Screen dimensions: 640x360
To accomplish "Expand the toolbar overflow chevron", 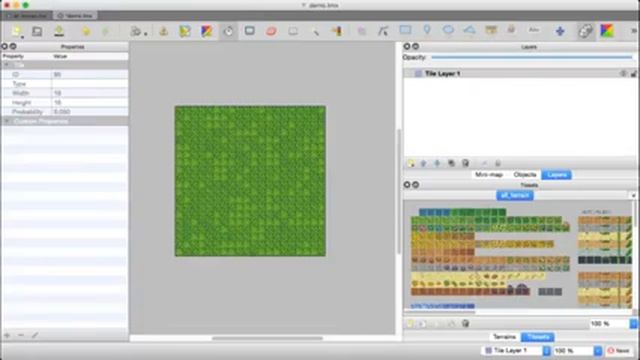I will coord(634,31).
